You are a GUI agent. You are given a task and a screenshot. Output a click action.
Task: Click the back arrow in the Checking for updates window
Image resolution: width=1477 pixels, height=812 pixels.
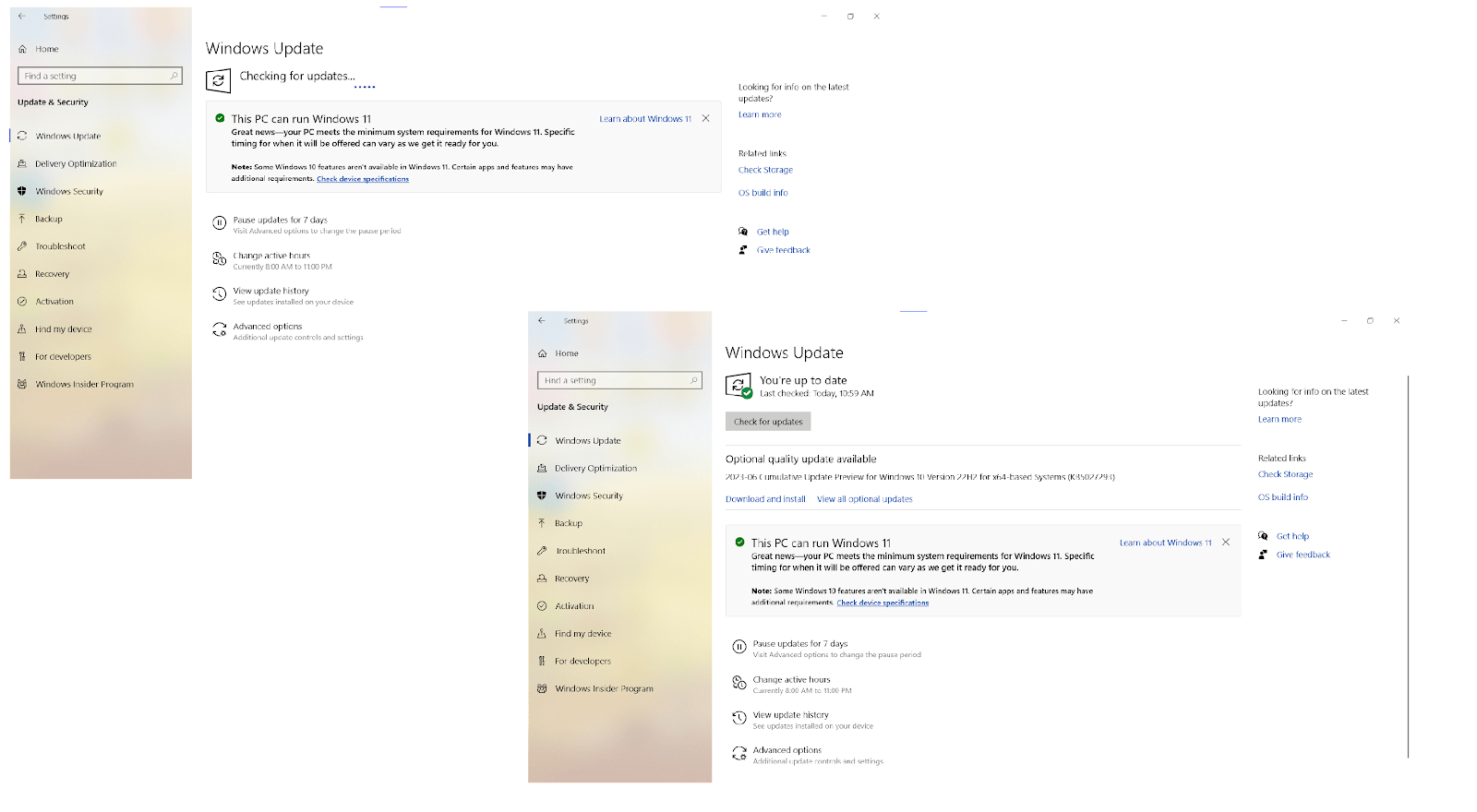22,17
